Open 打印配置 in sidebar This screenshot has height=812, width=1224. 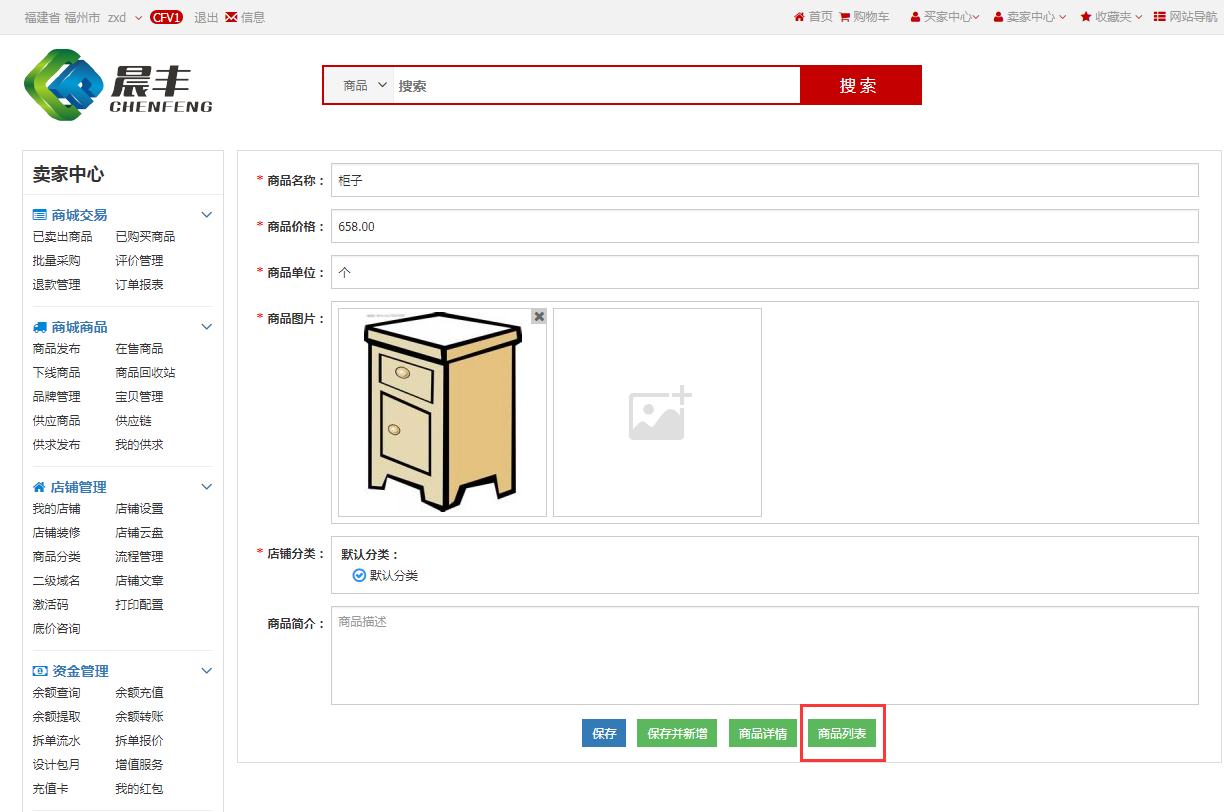139,605
